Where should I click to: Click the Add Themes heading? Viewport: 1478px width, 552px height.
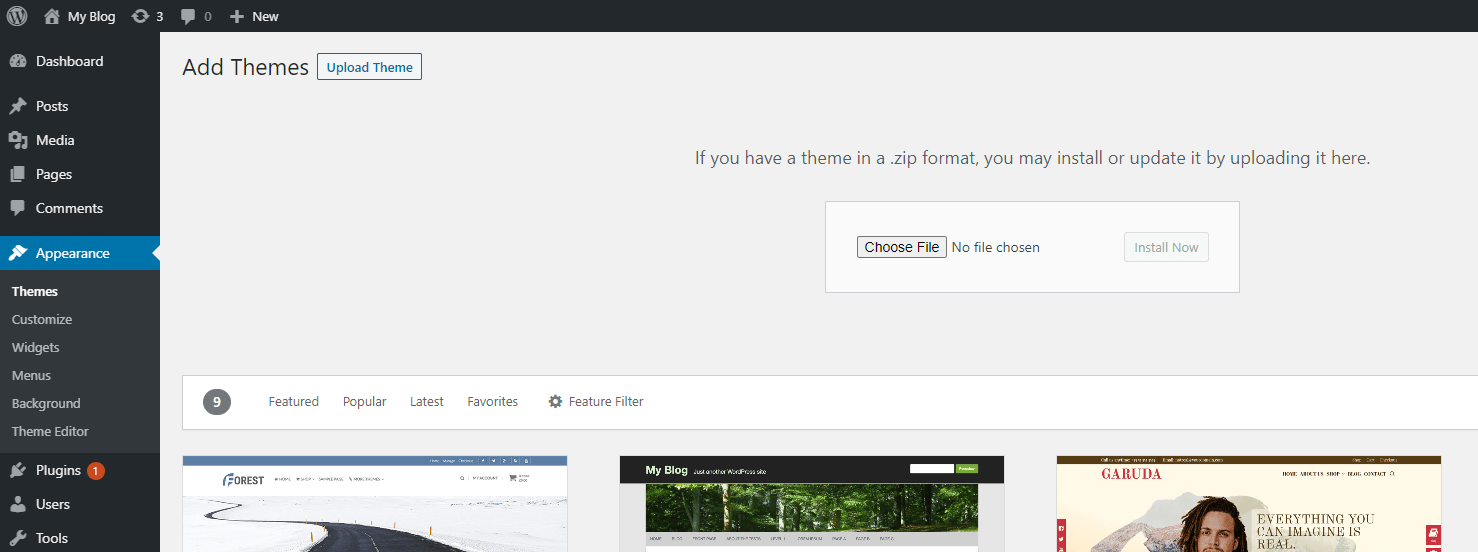coord(246,67)
